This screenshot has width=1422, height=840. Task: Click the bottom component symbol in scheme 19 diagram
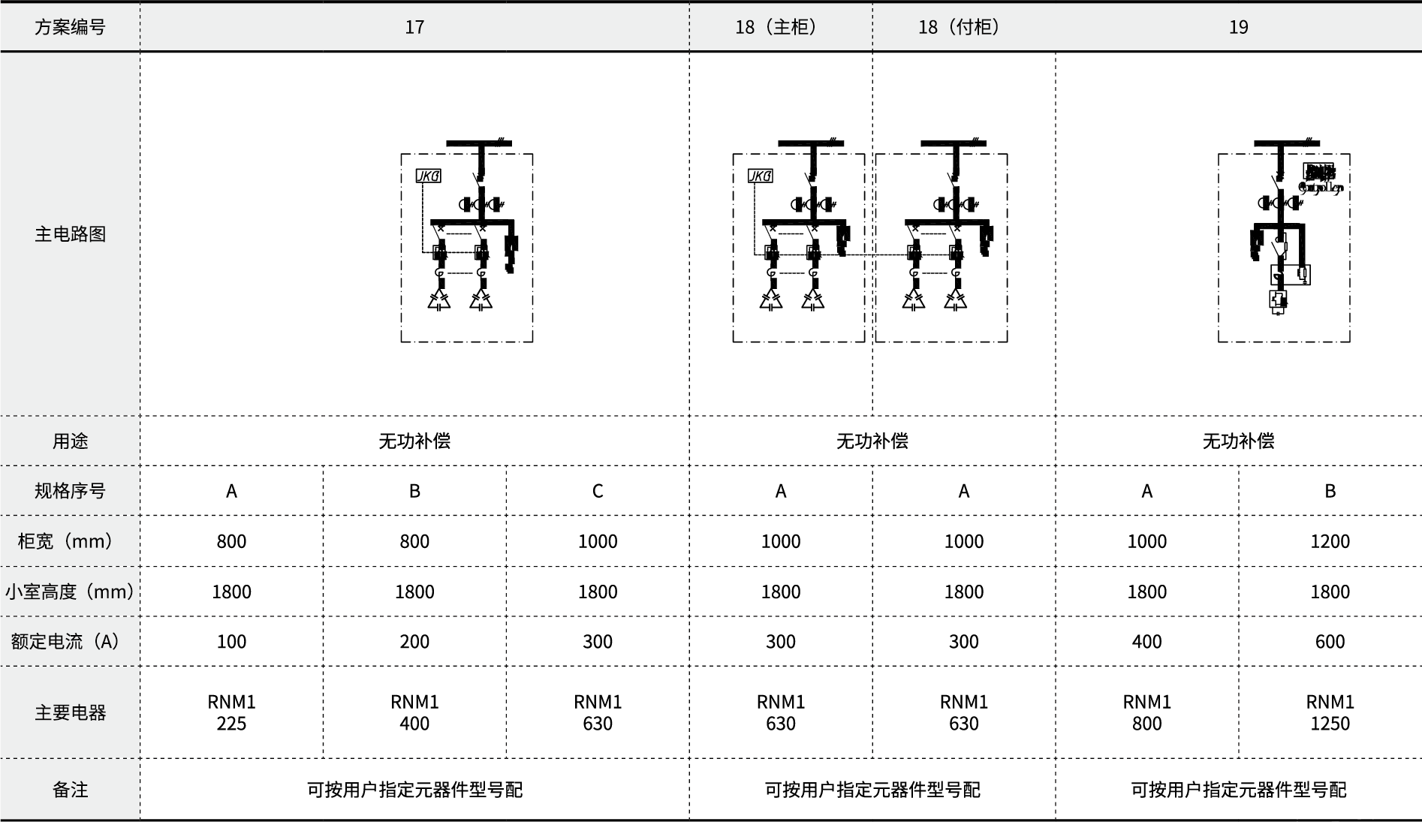pos(1278,300)
